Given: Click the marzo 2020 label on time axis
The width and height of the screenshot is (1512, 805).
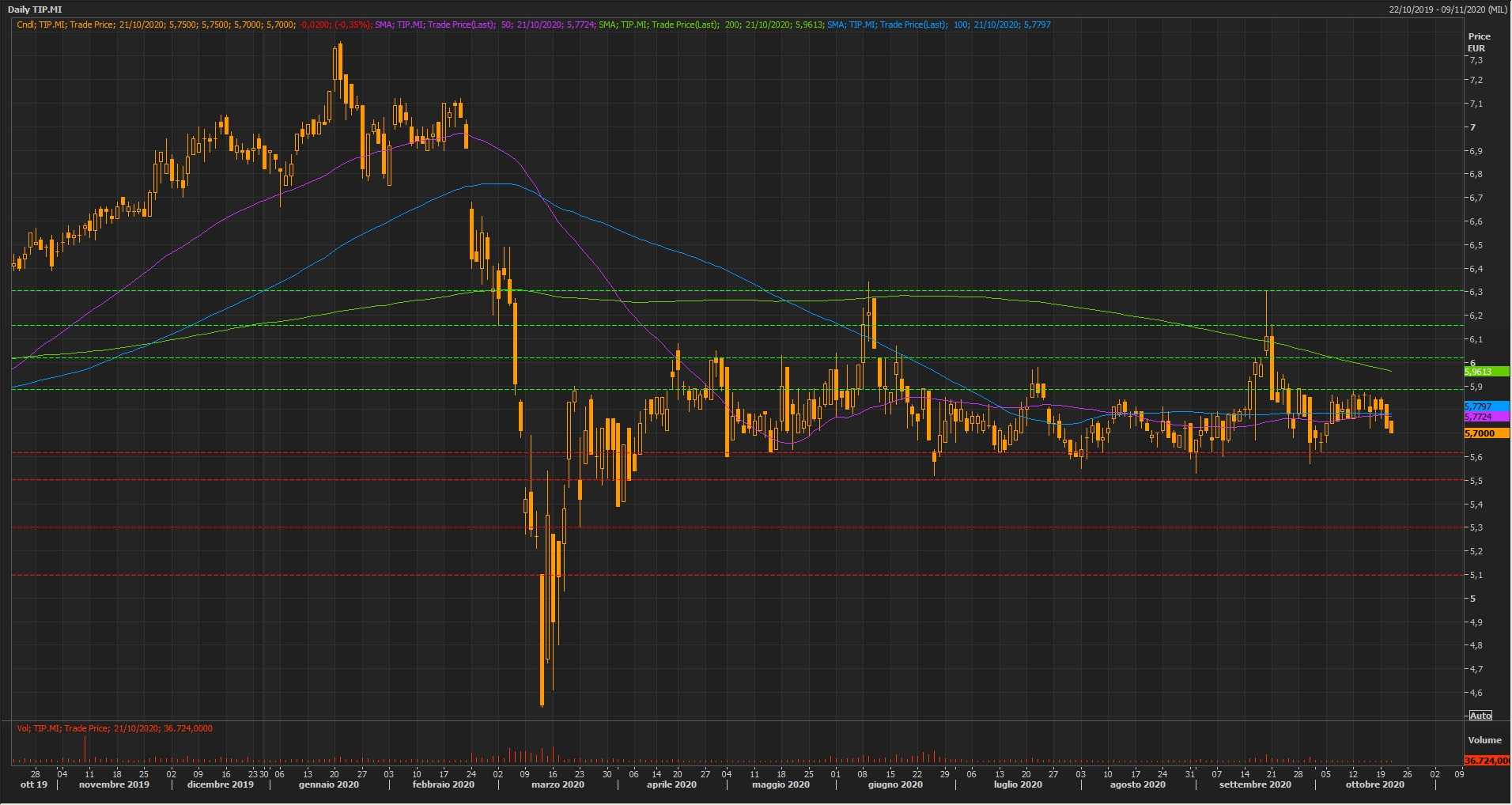Looking at the screenshot, I should (x=558, y=784).
